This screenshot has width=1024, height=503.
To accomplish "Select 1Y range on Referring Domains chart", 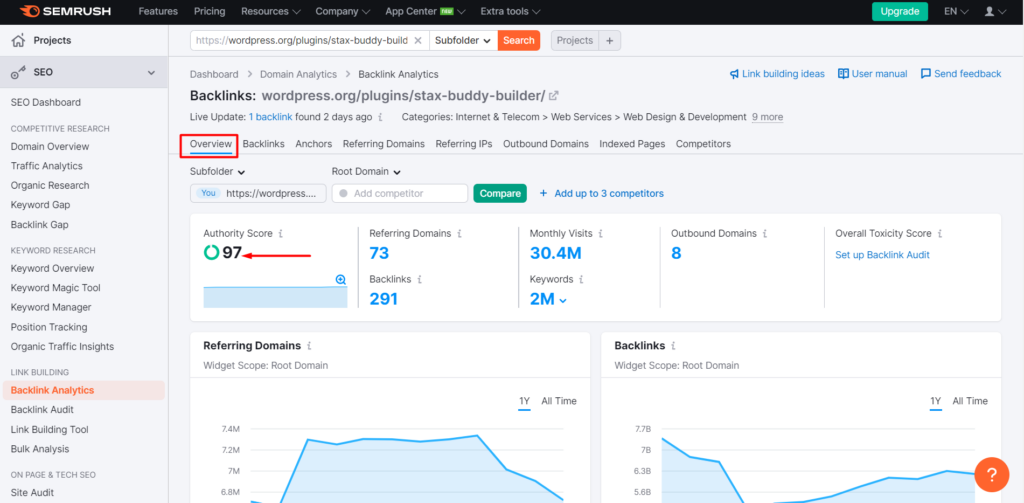I will [x=524, y=401].
